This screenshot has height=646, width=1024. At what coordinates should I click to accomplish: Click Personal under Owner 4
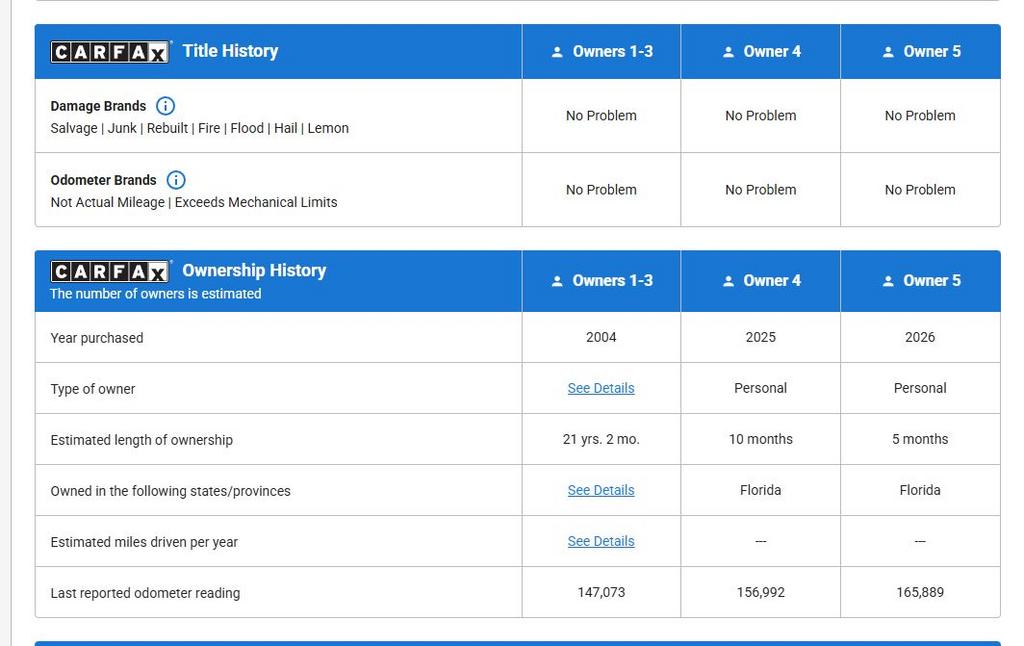coord(760,388)
